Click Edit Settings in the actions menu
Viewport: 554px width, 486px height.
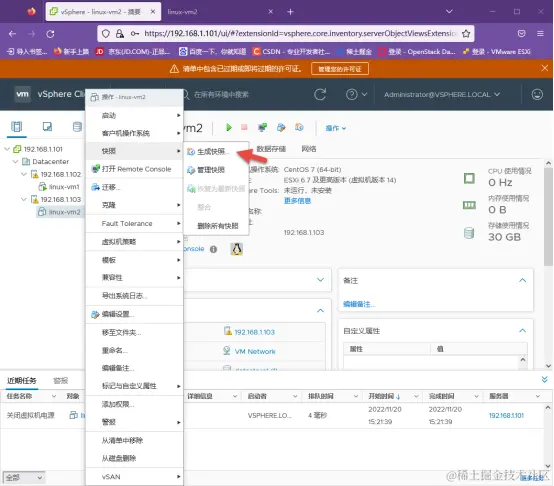[x=134, y=314]
